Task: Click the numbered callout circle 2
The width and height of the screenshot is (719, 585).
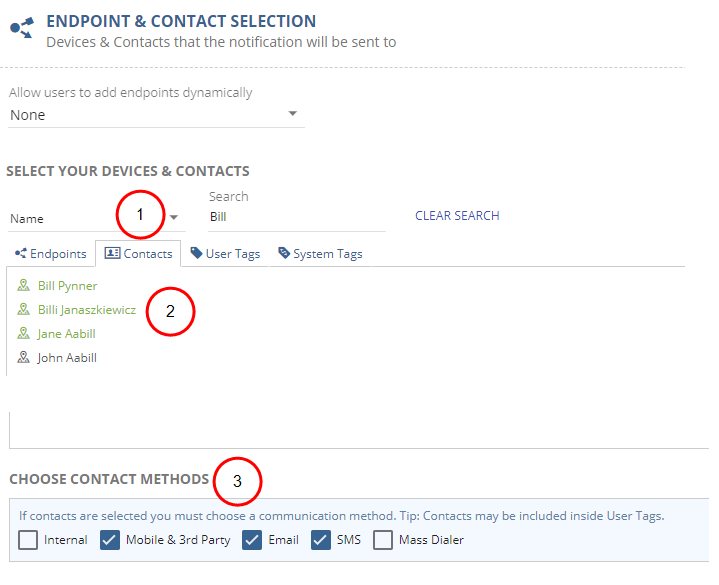Action: tap(170, 311)
